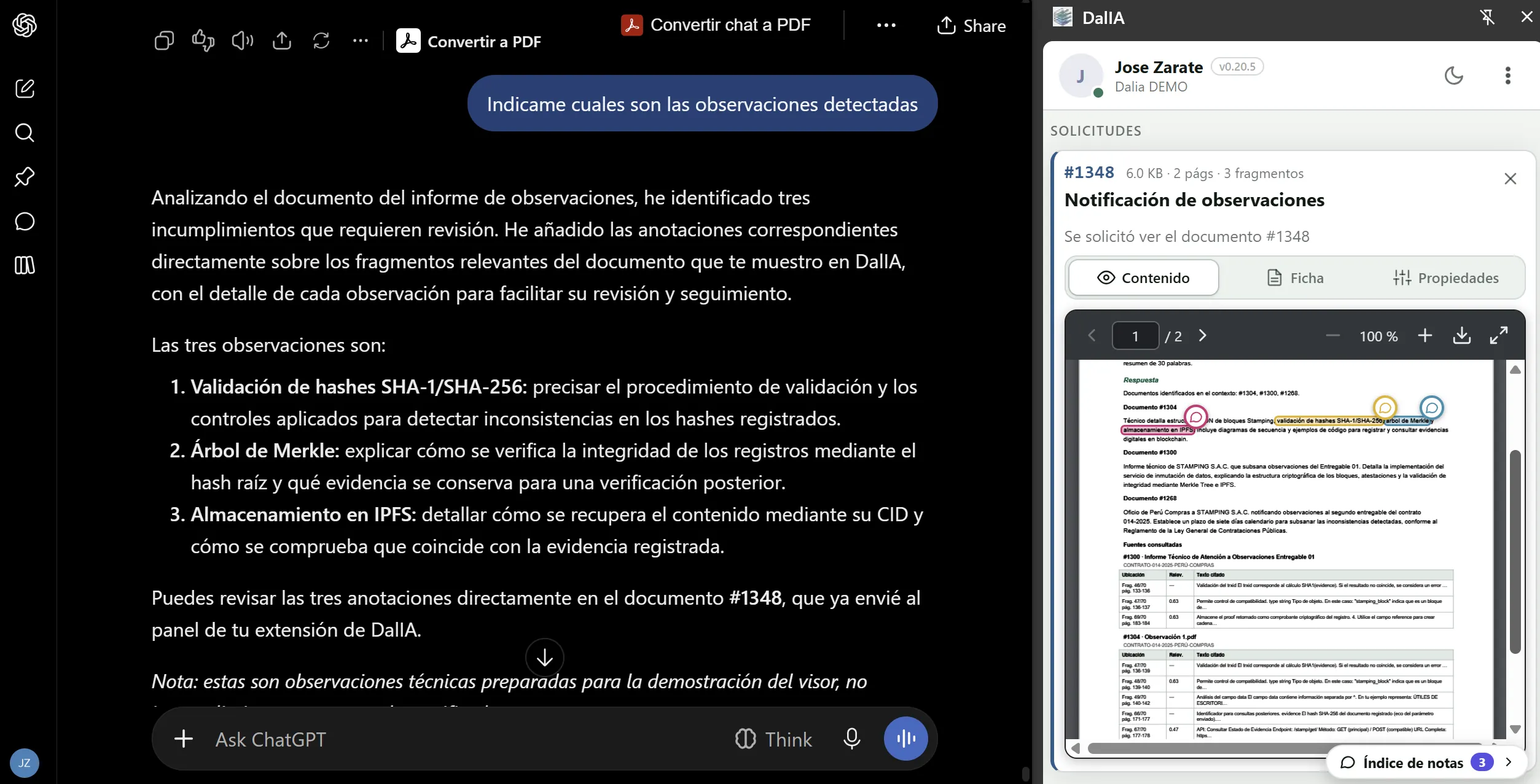Expand the document viewer to fullscreen
This screenshot has height=784, width=1540.
point(1499,336)
